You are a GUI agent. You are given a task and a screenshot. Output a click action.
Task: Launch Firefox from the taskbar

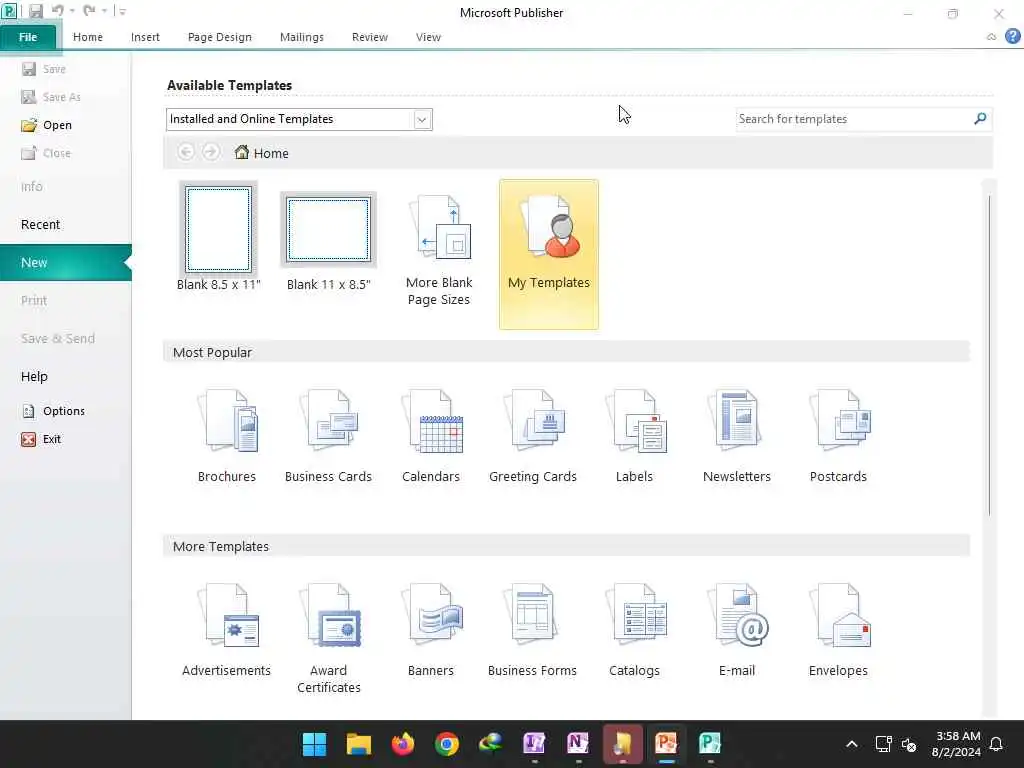point(403,744)
